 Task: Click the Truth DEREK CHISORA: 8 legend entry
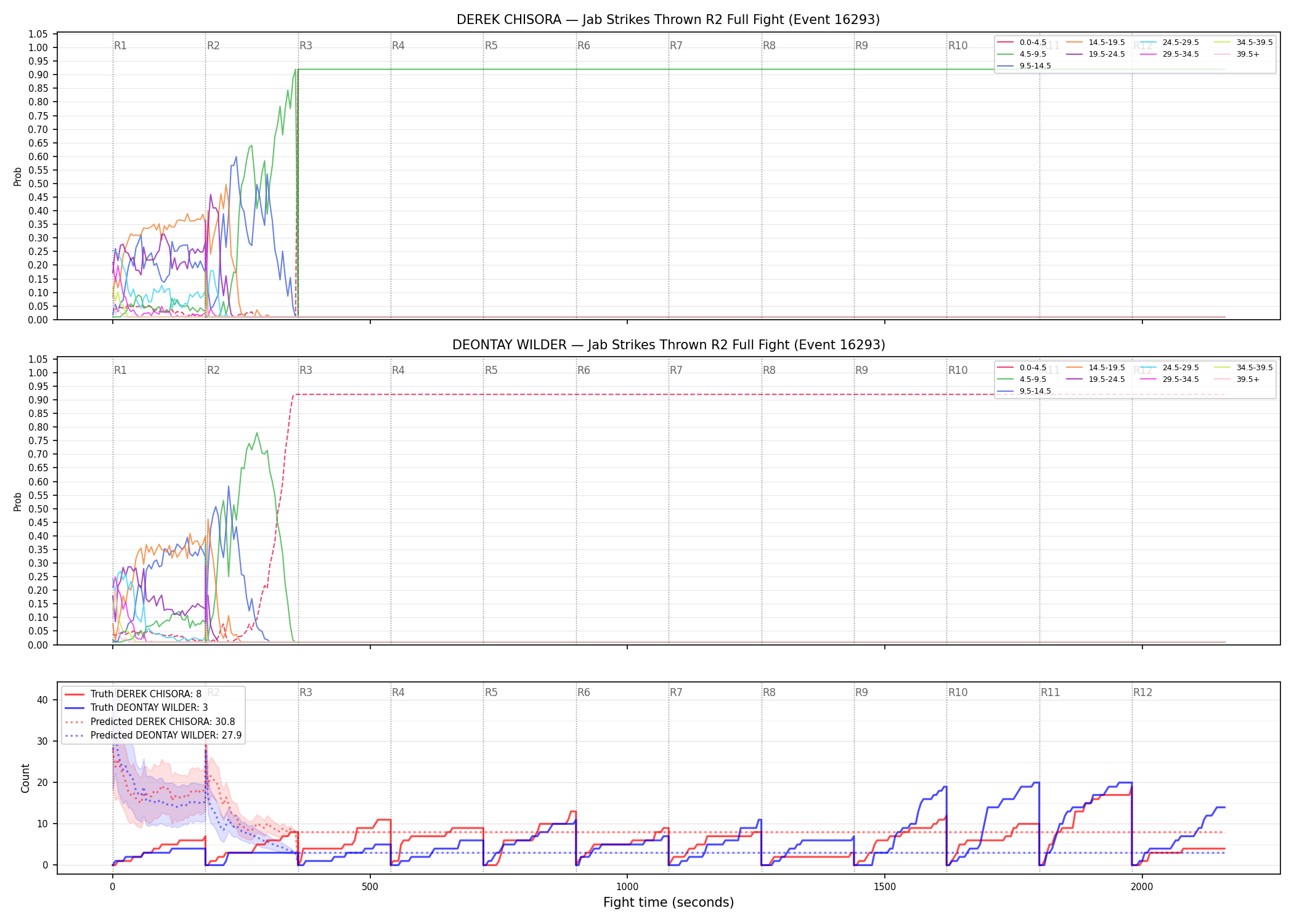tap(133, 694)
